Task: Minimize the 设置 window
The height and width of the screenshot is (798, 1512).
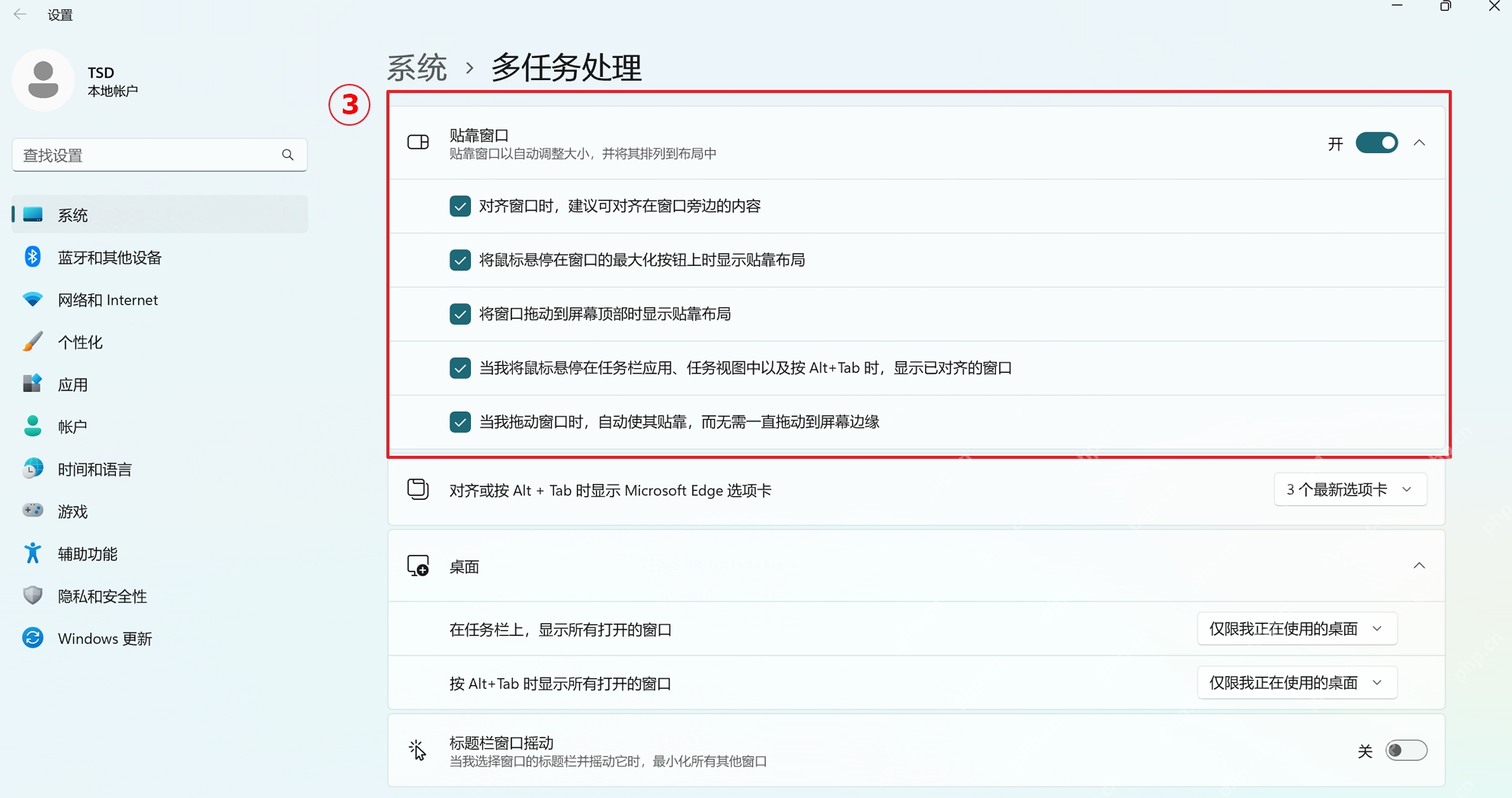Action: coord(1397,6)
